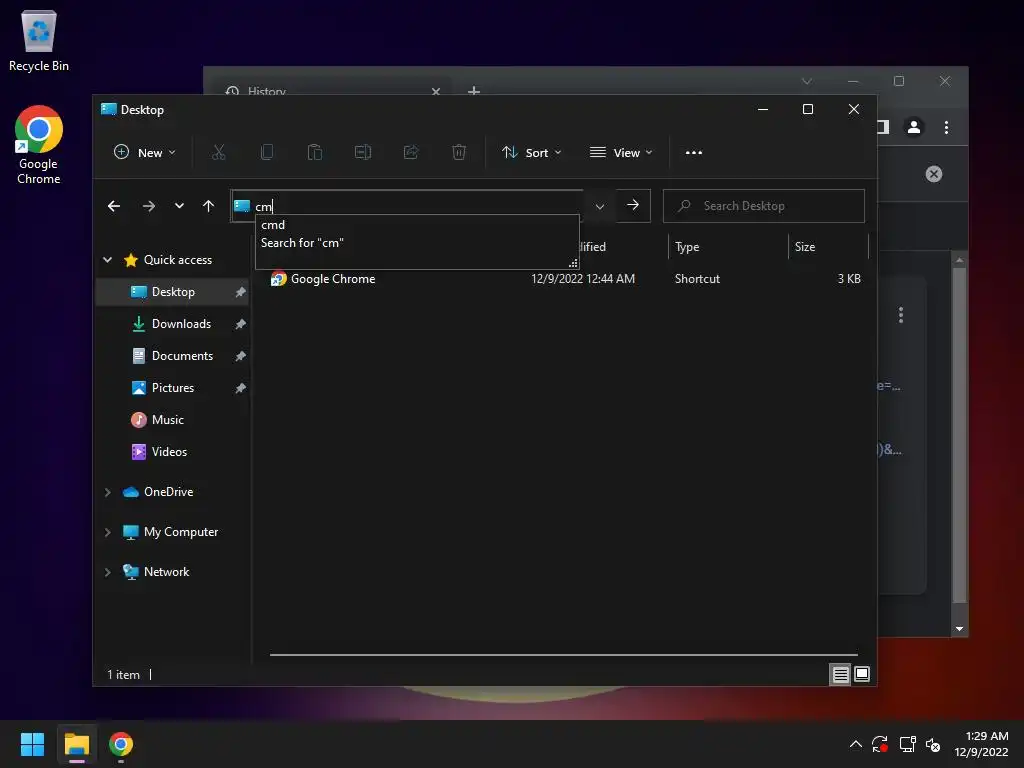
Task: Open Desktop in Quick access
Action: [173, 292]
